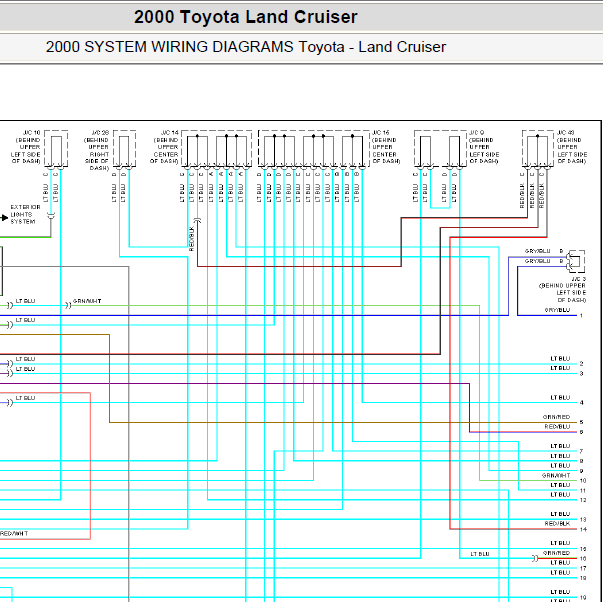
Task: Click the RED/BLK label at terminal 14
Action: 557,524
